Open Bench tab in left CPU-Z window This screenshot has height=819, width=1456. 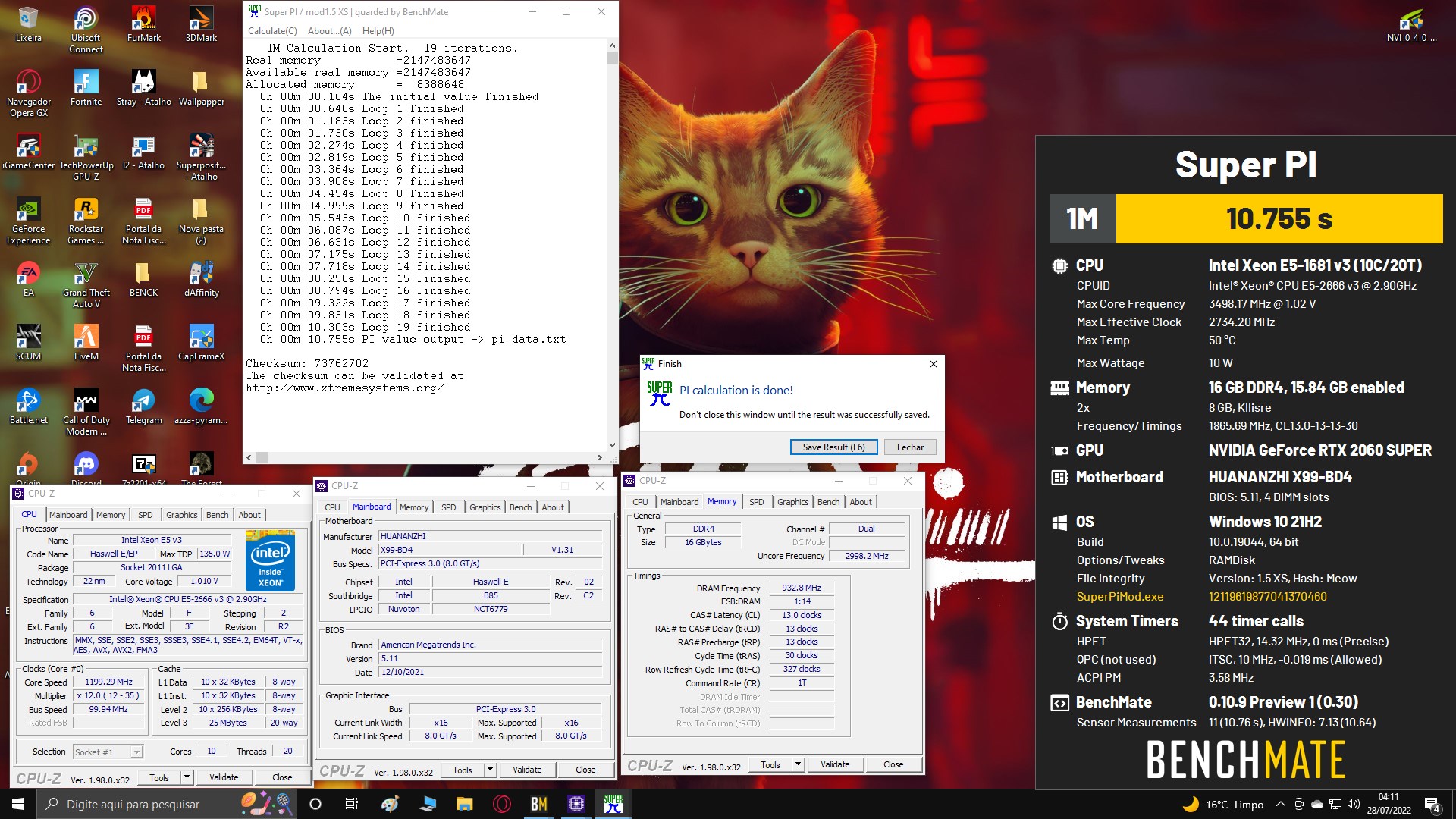pyautogui.click(x=217, y=515)
